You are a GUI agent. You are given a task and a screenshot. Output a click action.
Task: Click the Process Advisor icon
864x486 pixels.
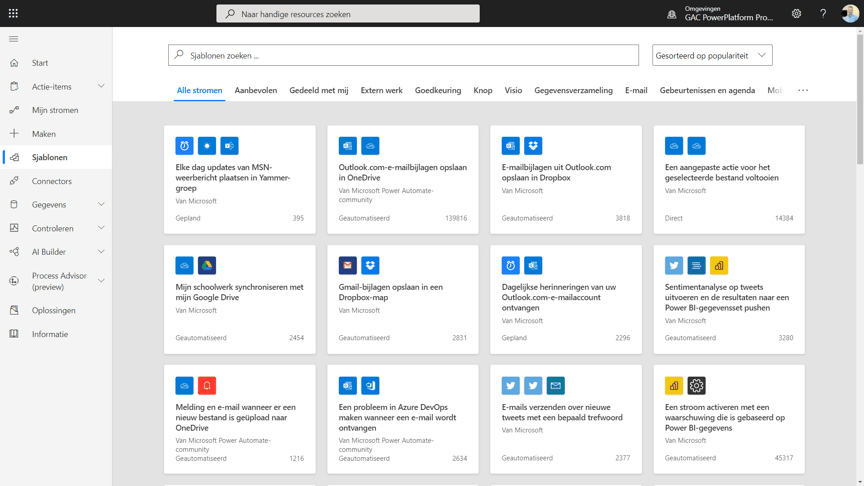[x=14, y=280]
